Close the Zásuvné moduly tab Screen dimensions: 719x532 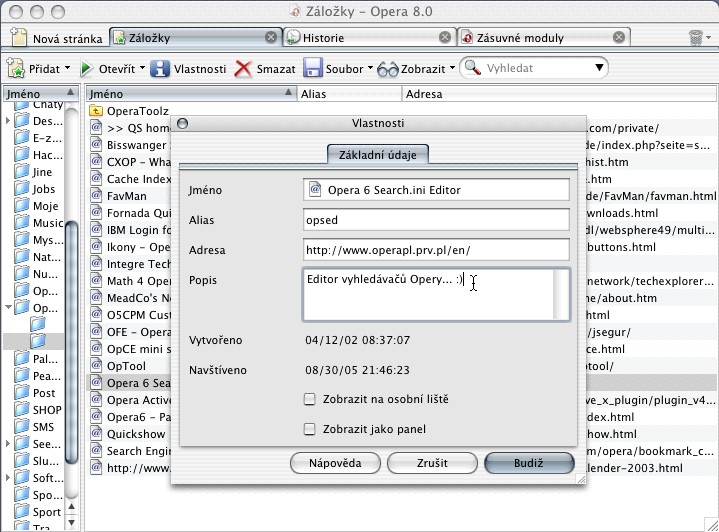click(x=619, y=37)
